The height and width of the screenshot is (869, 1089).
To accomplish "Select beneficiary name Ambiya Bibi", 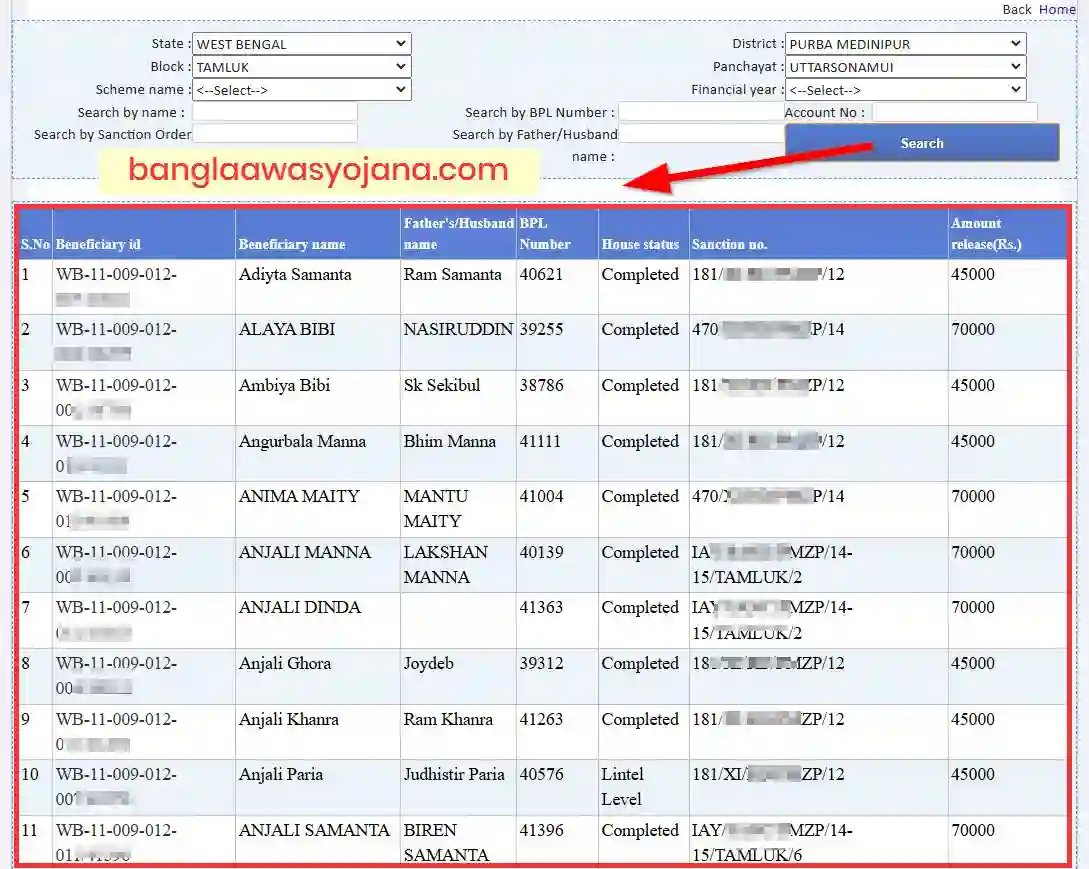I will point(284,386).
